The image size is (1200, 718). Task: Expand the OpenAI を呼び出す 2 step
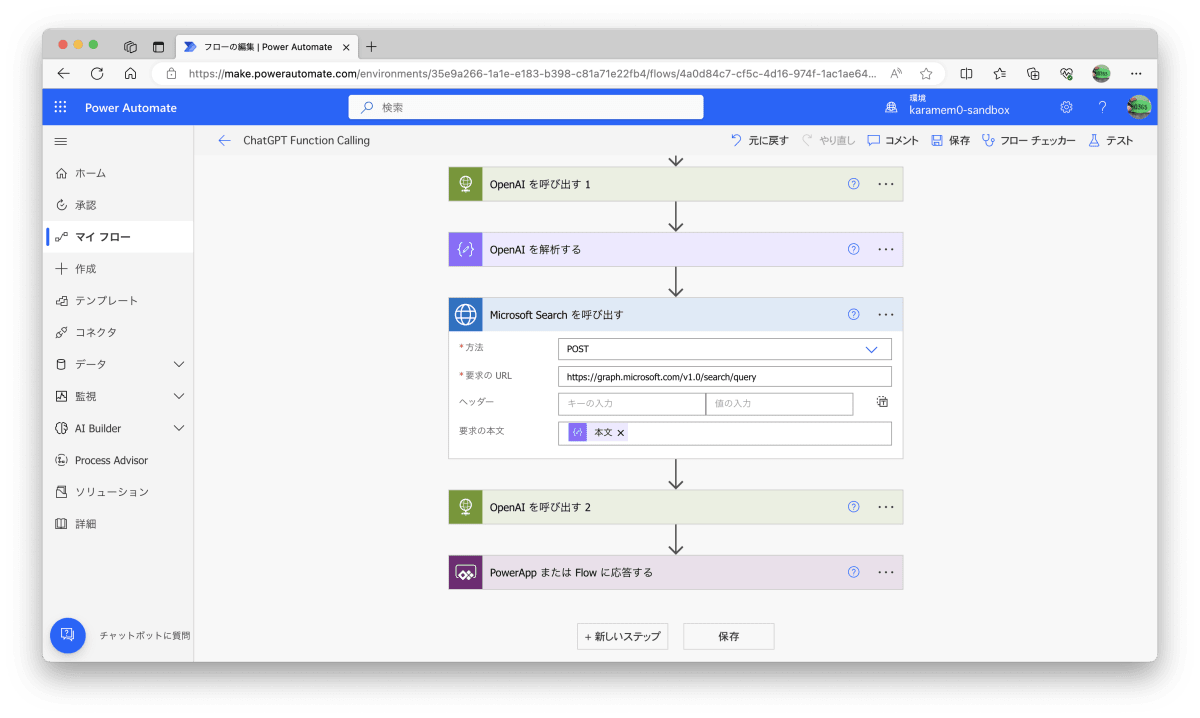[676, 507]
